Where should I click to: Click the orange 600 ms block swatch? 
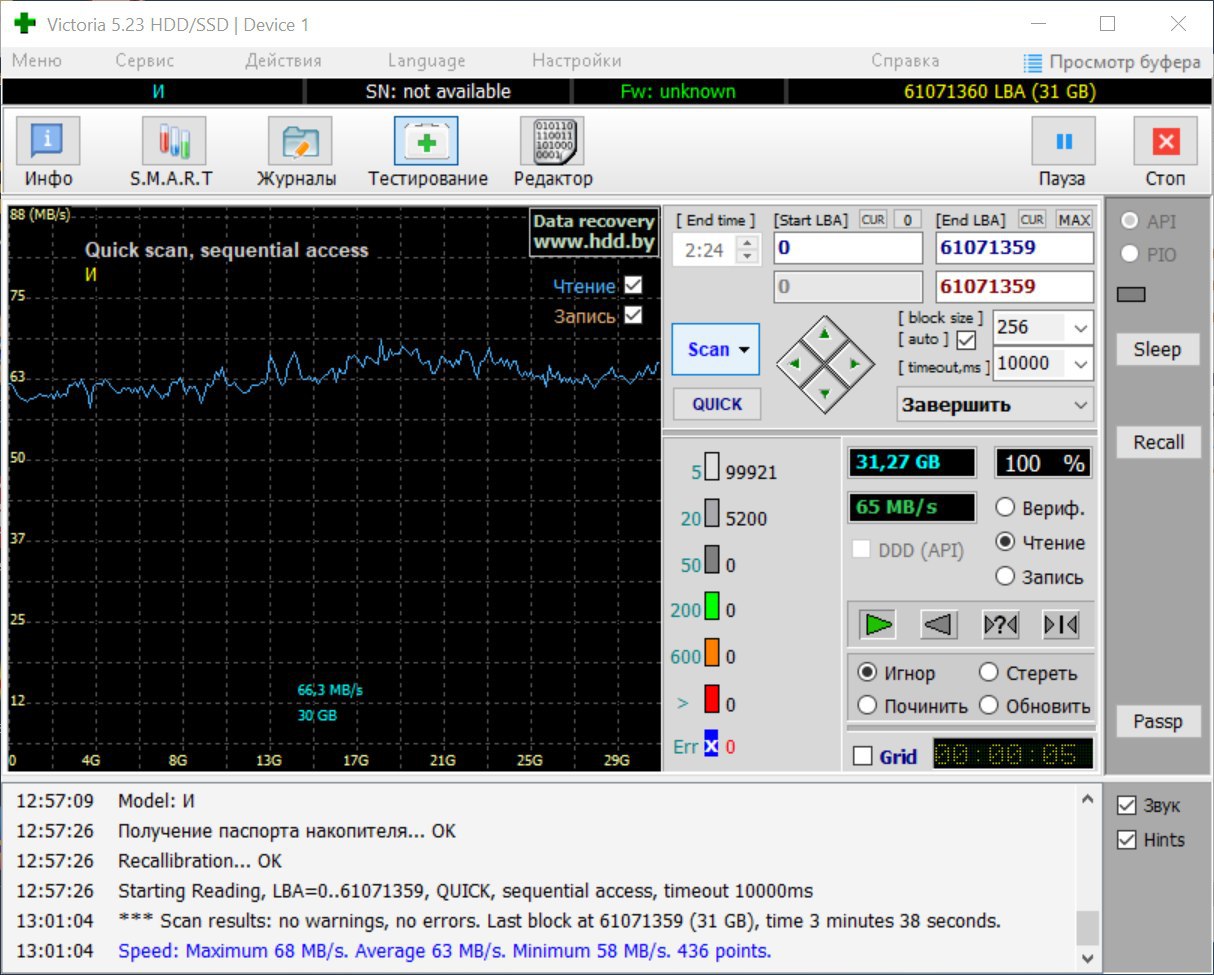pos(712,653)
